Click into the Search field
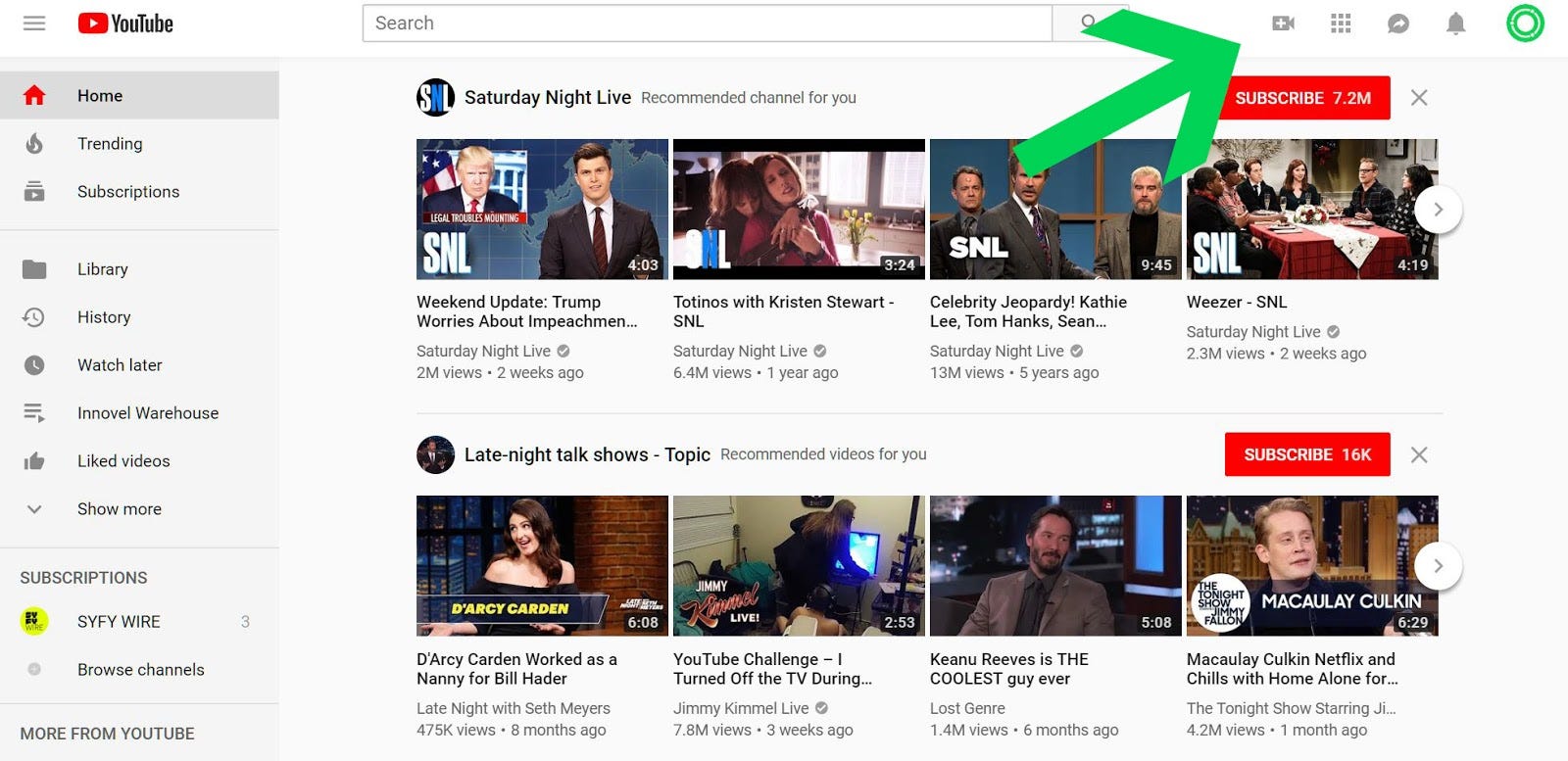This screenshot has width=1568, height=761. (707, 23)
